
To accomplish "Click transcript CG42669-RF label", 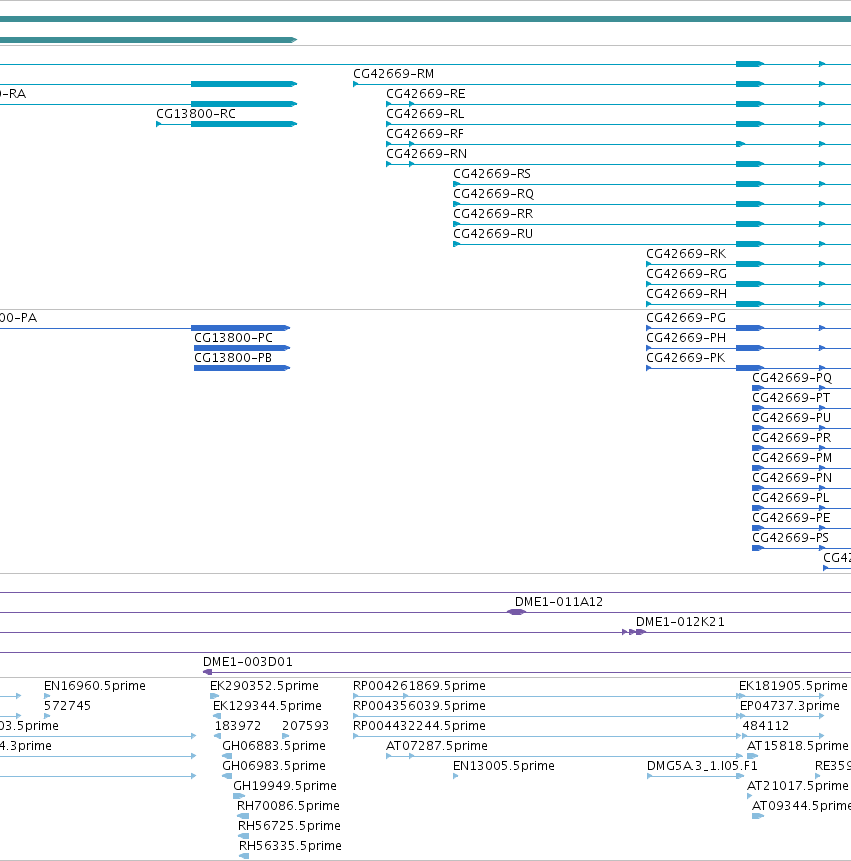I will click(425, 134).
